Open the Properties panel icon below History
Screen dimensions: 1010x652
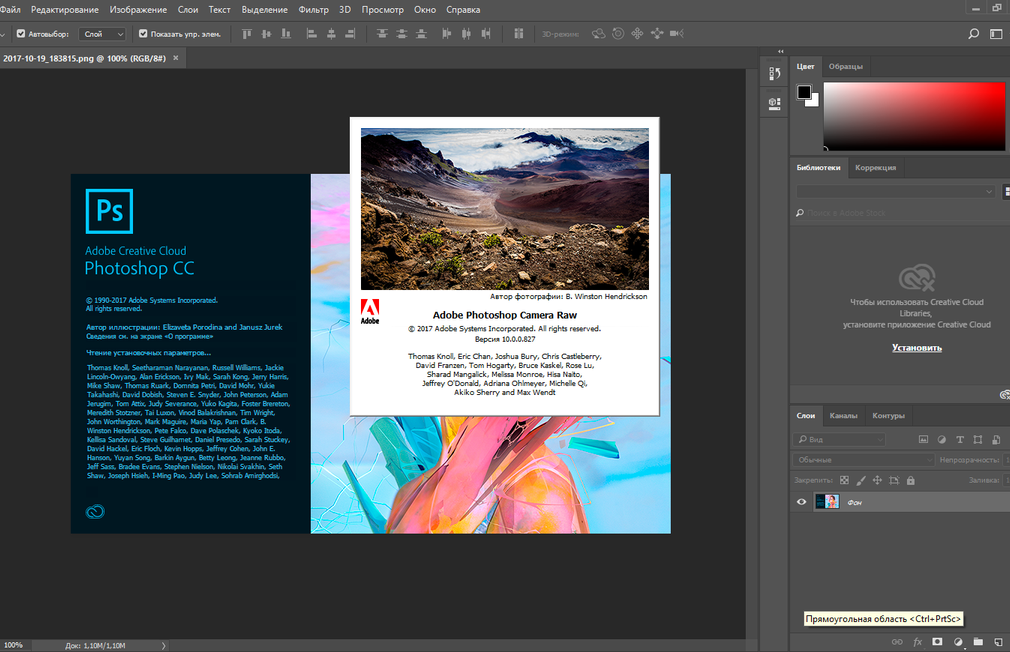(x=775, y=103)
